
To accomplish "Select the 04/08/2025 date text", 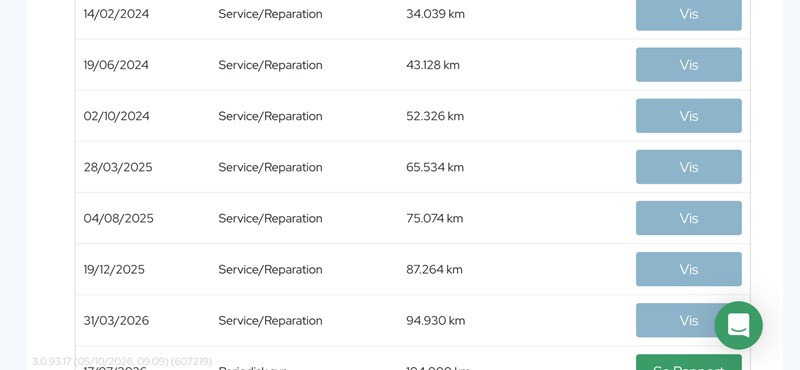I will [118, 218].
